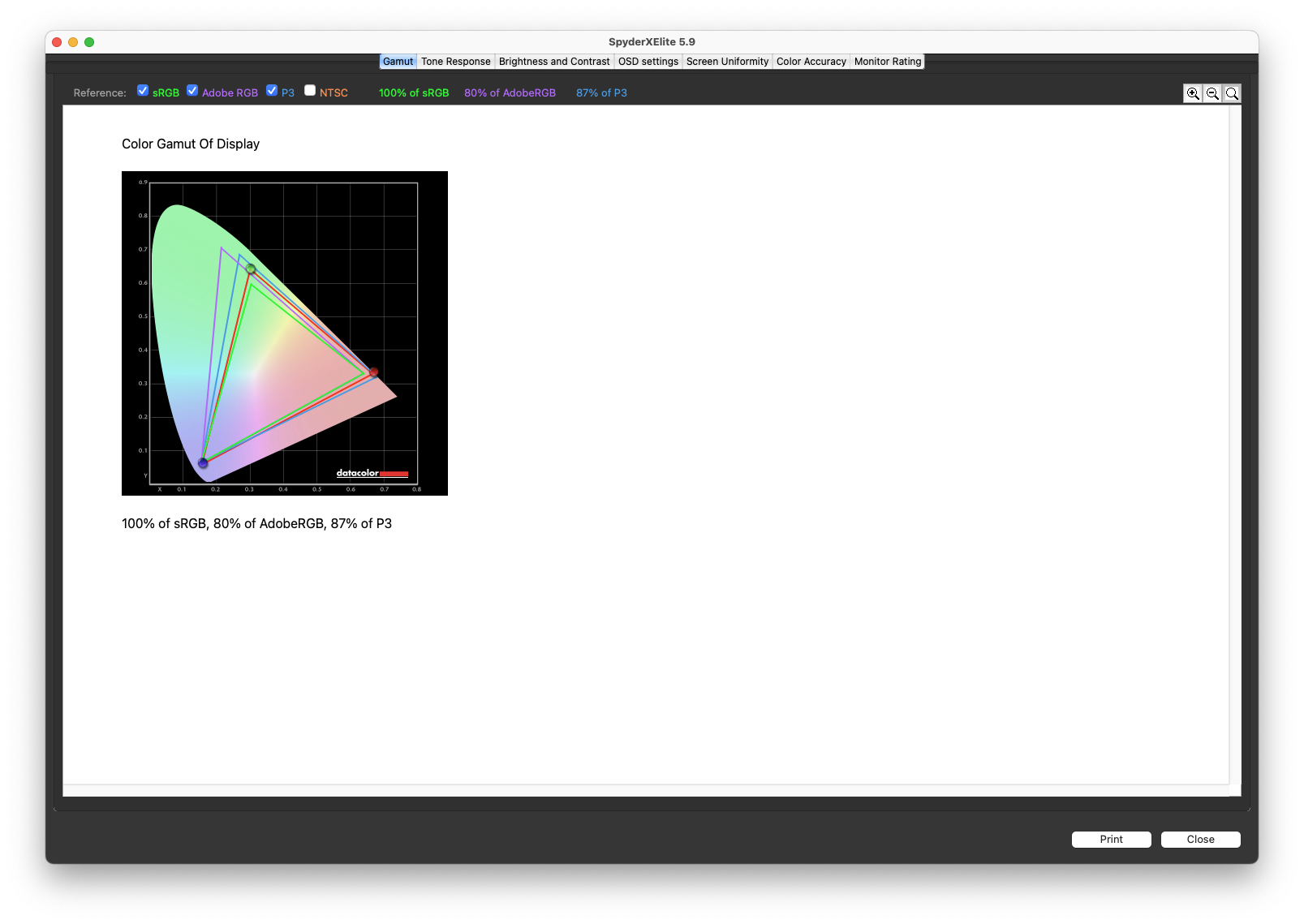1304x924 pixels.
Task: Open the OSD settings tab
Action: point(648,62)
